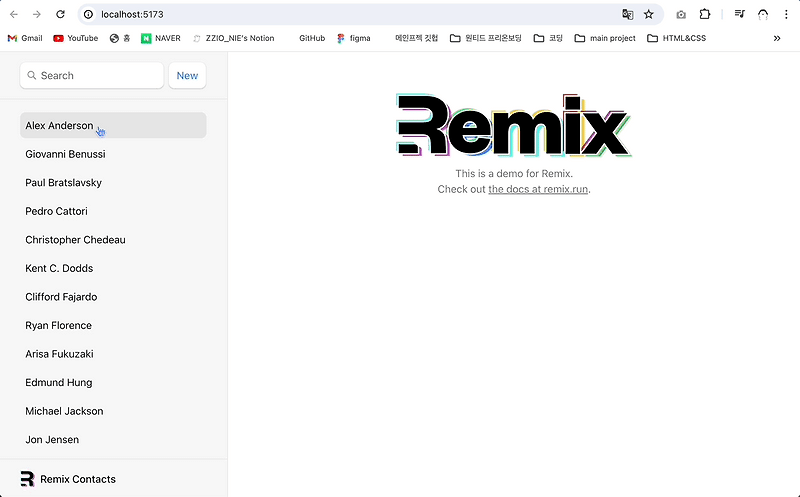Image resolution: width=800 pixels, height=497 pixels.
Task: Open the NAVER bookmark
Action: coord(161,38)
